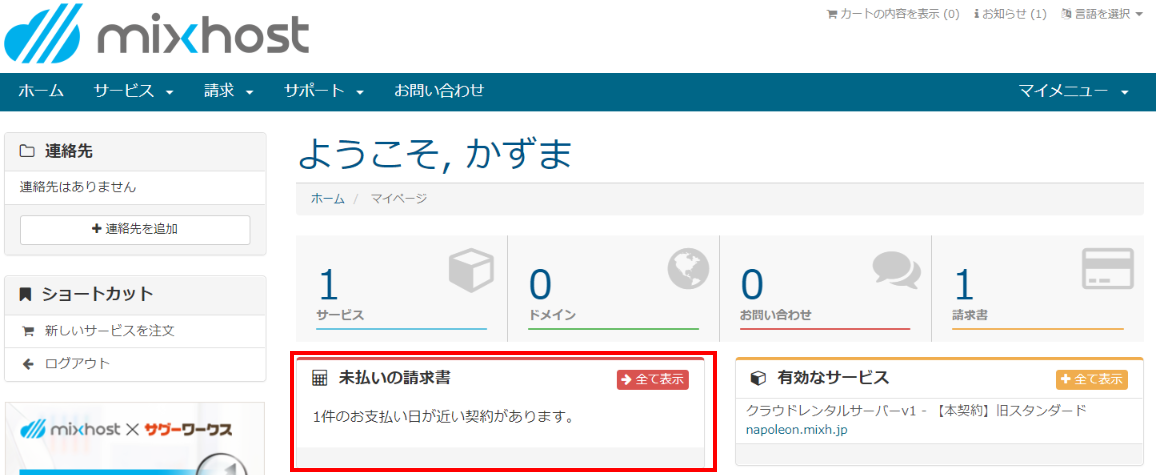Click red 全て表示 button for invoices
Image resolution: width=1156 pixels, height=475 pixels.
coord(653,380)
